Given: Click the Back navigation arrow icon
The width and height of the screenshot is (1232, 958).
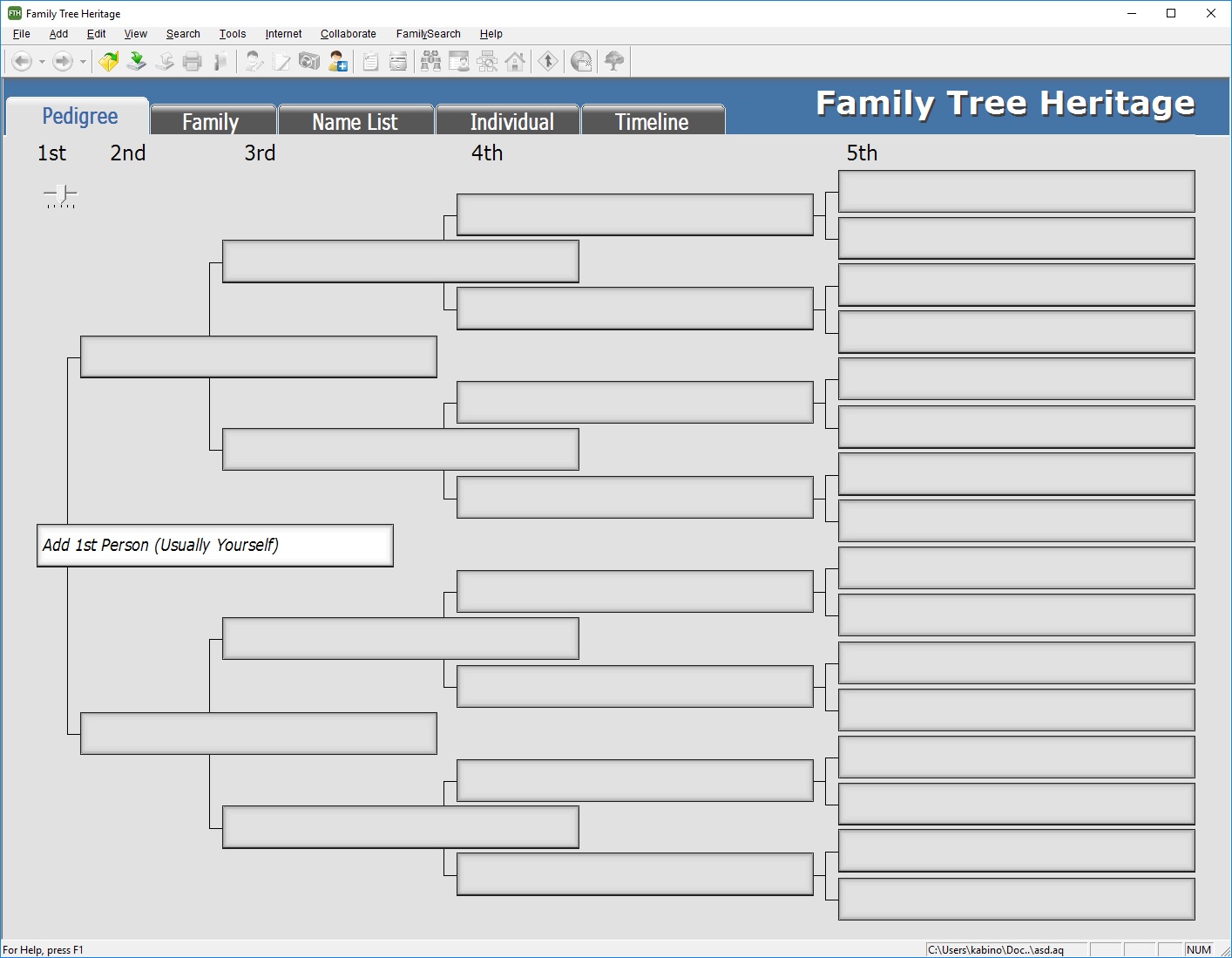Looking at the screenshot, I should pyautogui.click(x=22, y=61).
